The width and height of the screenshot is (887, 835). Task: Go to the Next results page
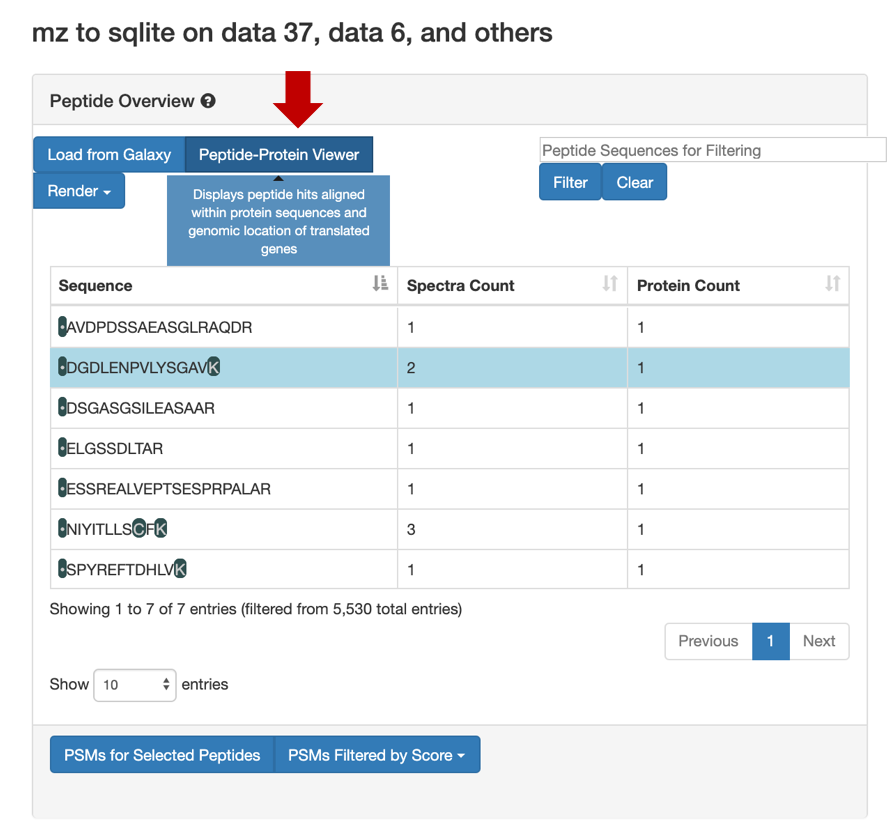point(819,641)
